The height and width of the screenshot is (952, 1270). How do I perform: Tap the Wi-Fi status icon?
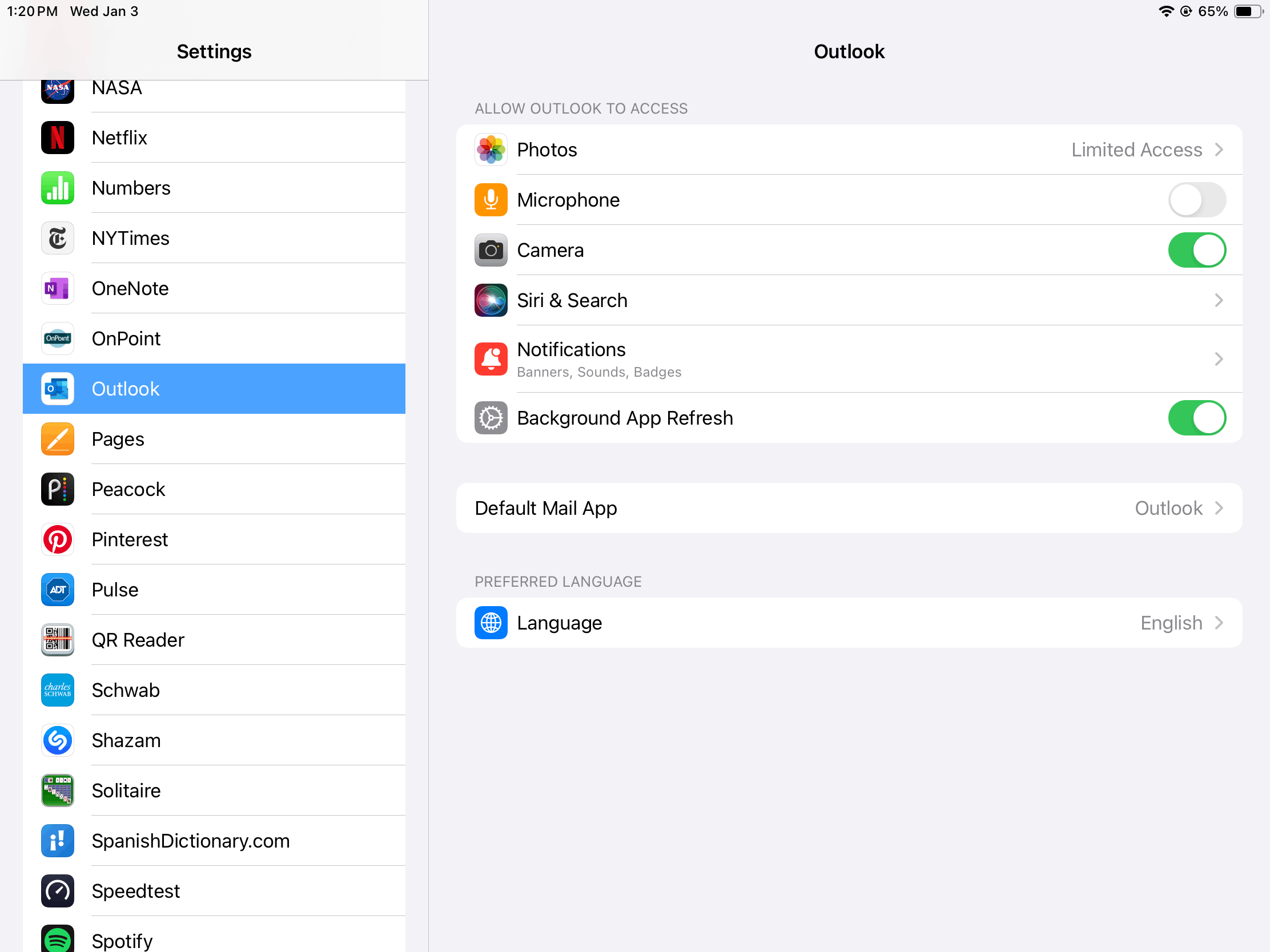(1166, 11)
